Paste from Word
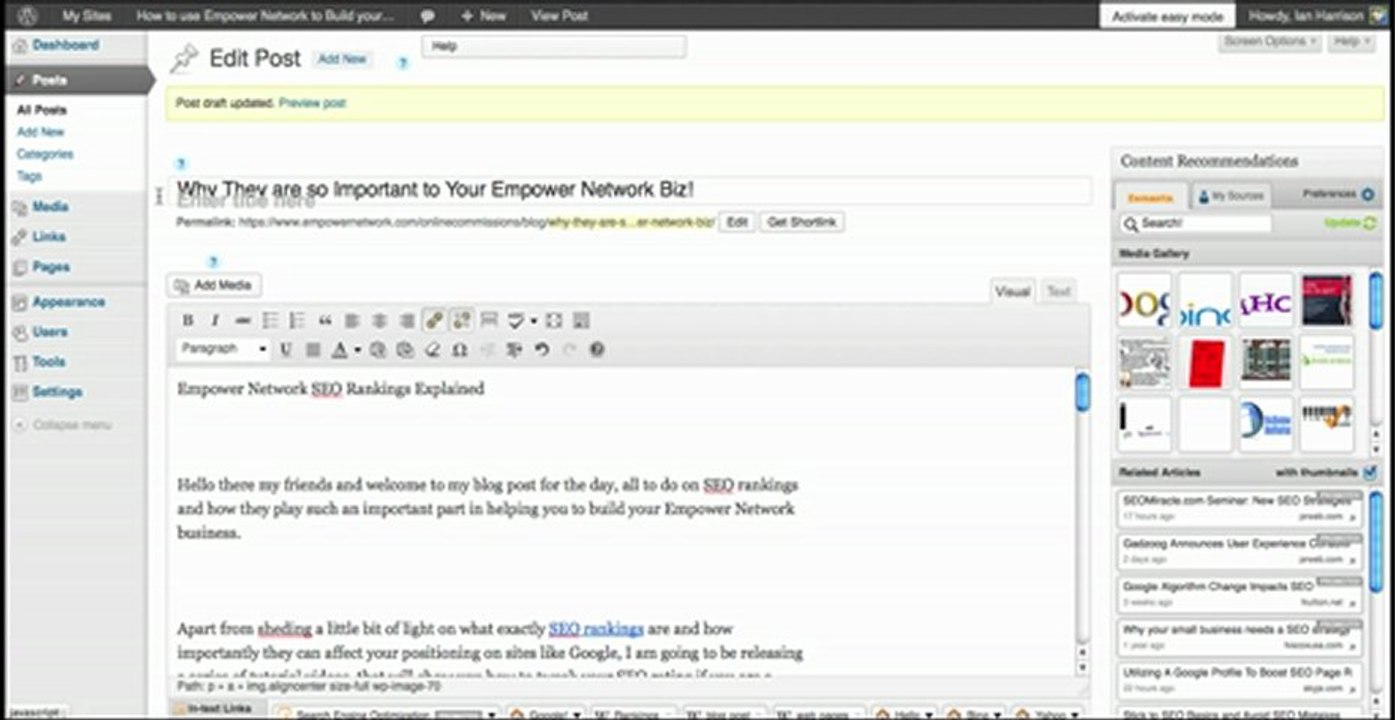Image resolution: width=1395 pixels, height=720 pixels. click(405, 350)
